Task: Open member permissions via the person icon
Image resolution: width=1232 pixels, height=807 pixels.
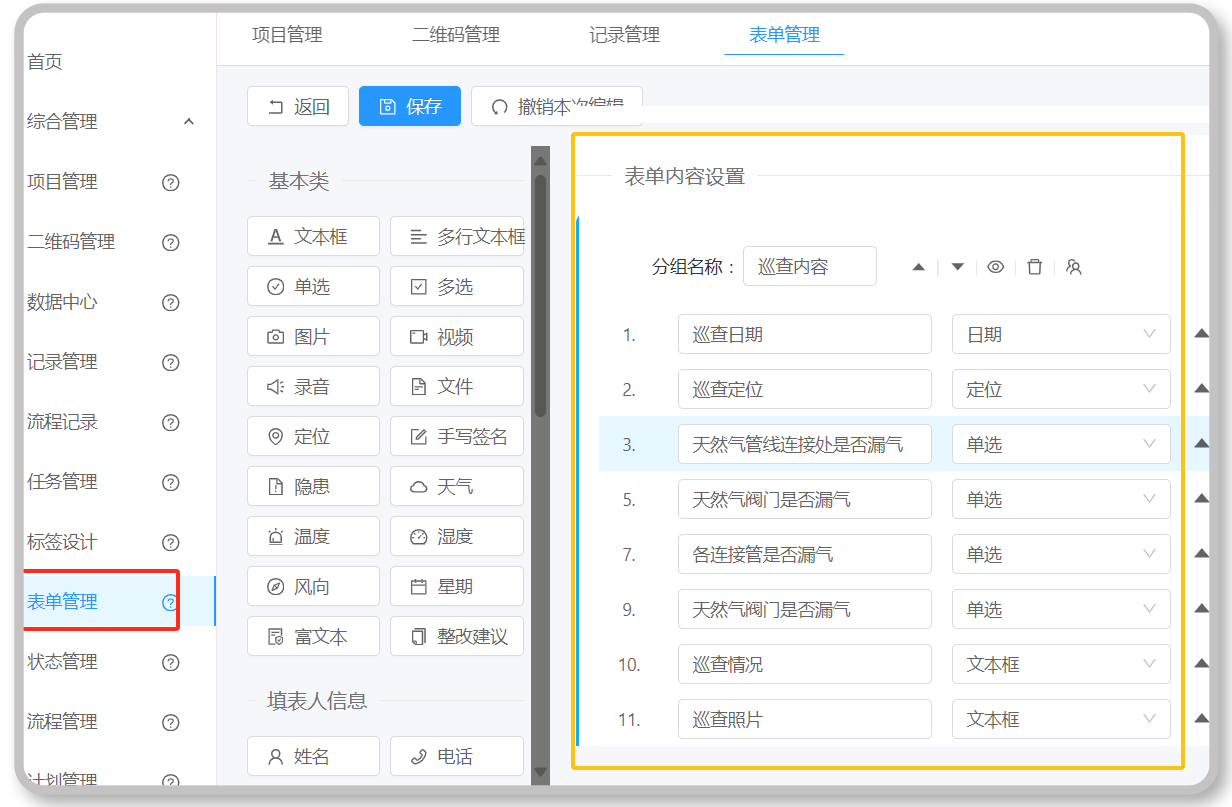Action: coord(1074,267)
